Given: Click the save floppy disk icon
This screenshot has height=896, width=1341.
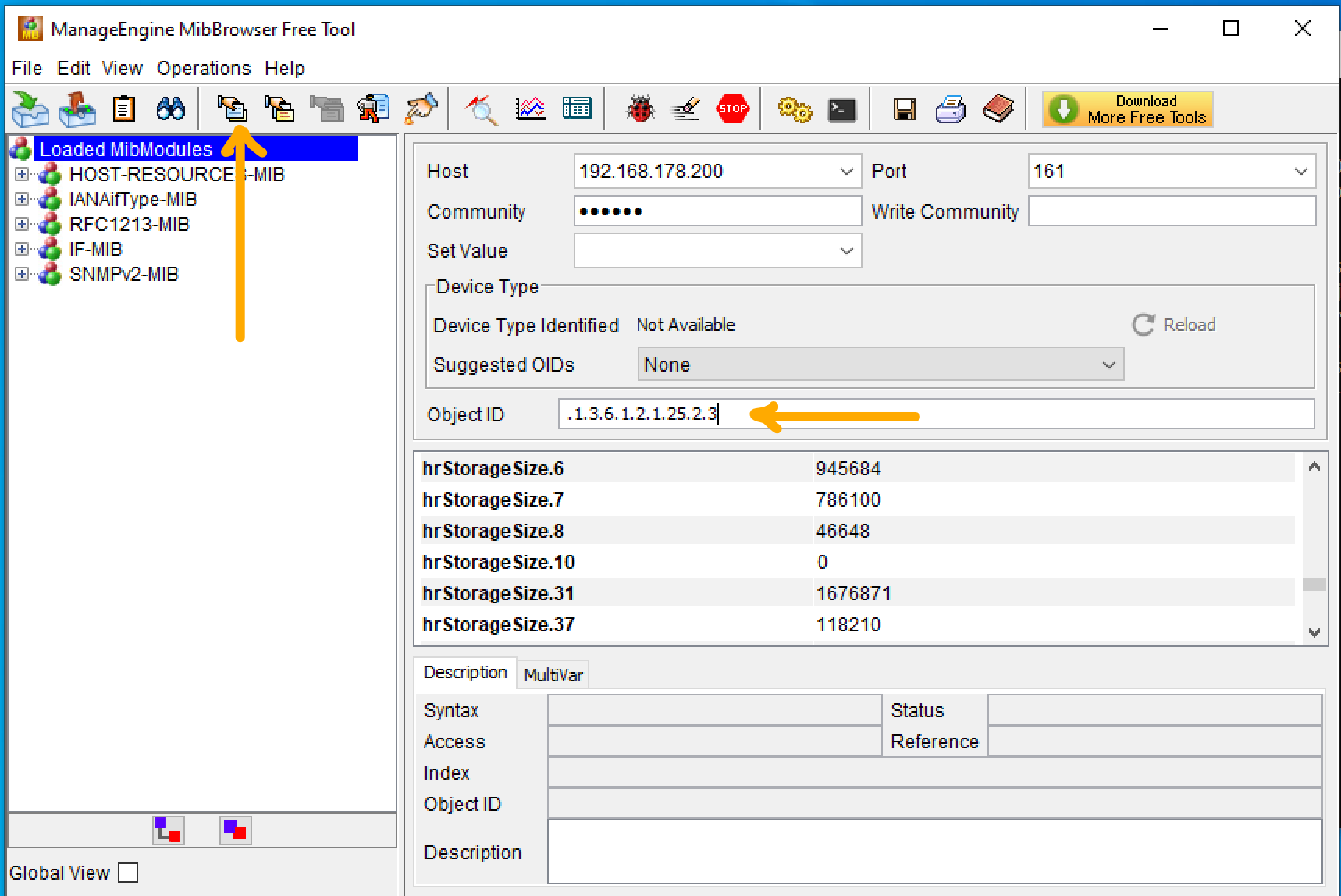Looking at the screenshot, I should click(905, 109).
